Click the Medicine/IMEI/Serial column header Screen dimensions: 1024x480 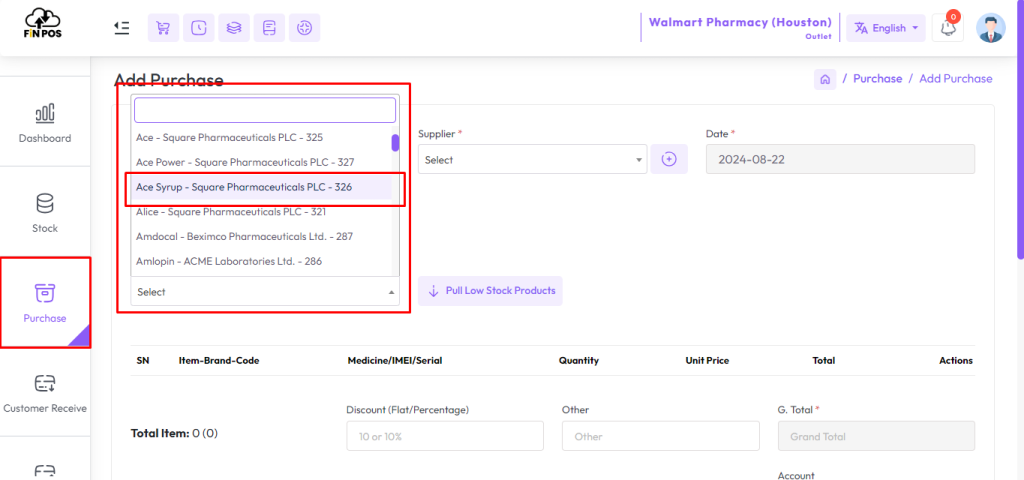pyautogui.click(x=395, y=360)
